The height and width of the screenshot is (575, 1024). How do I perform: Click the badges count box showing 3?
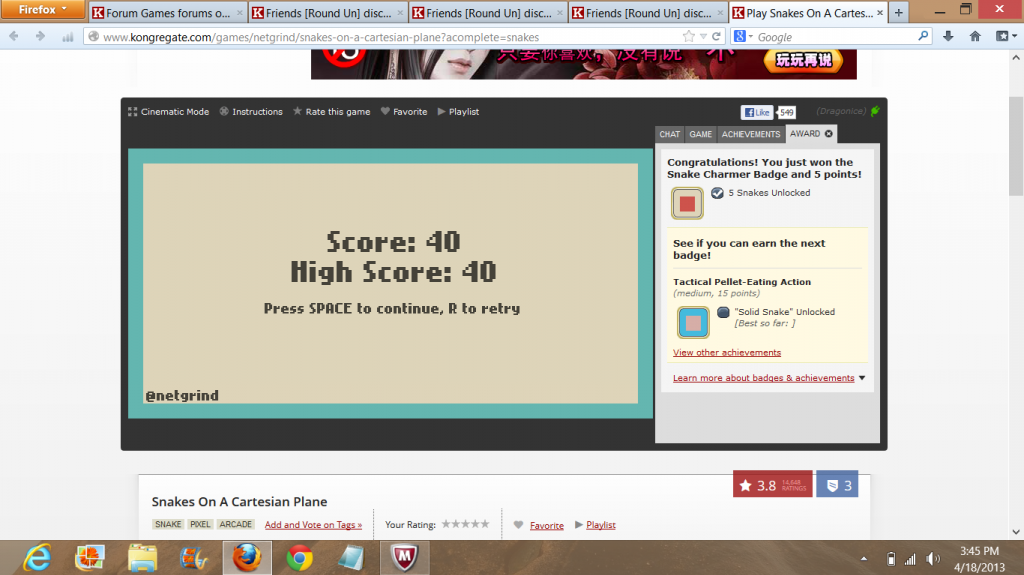837,485
